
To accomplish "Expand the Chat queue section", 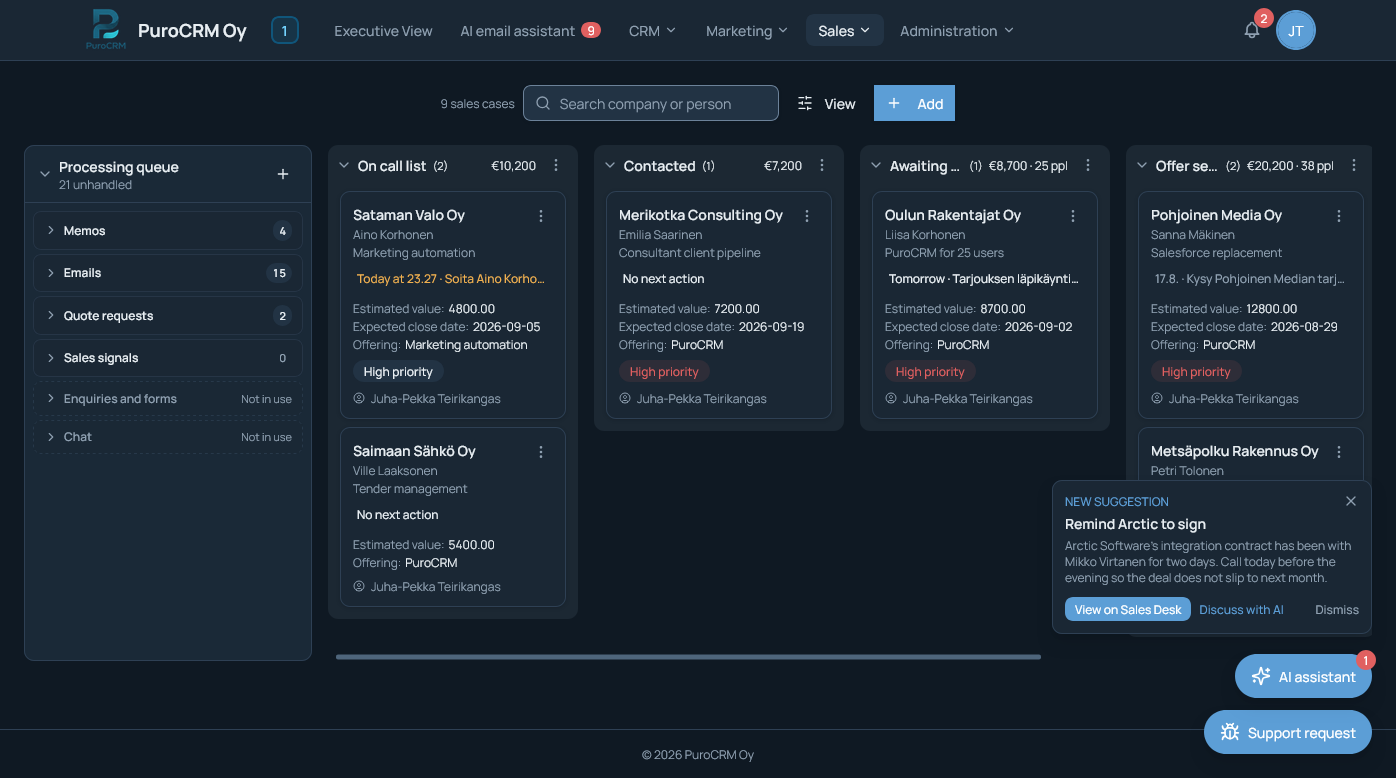I will [x=168, y=437].
